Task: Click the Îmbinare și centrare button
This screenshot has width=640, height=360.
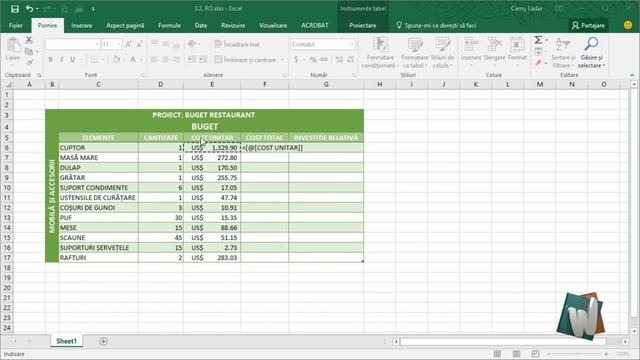Action: (x=246, y=60)
